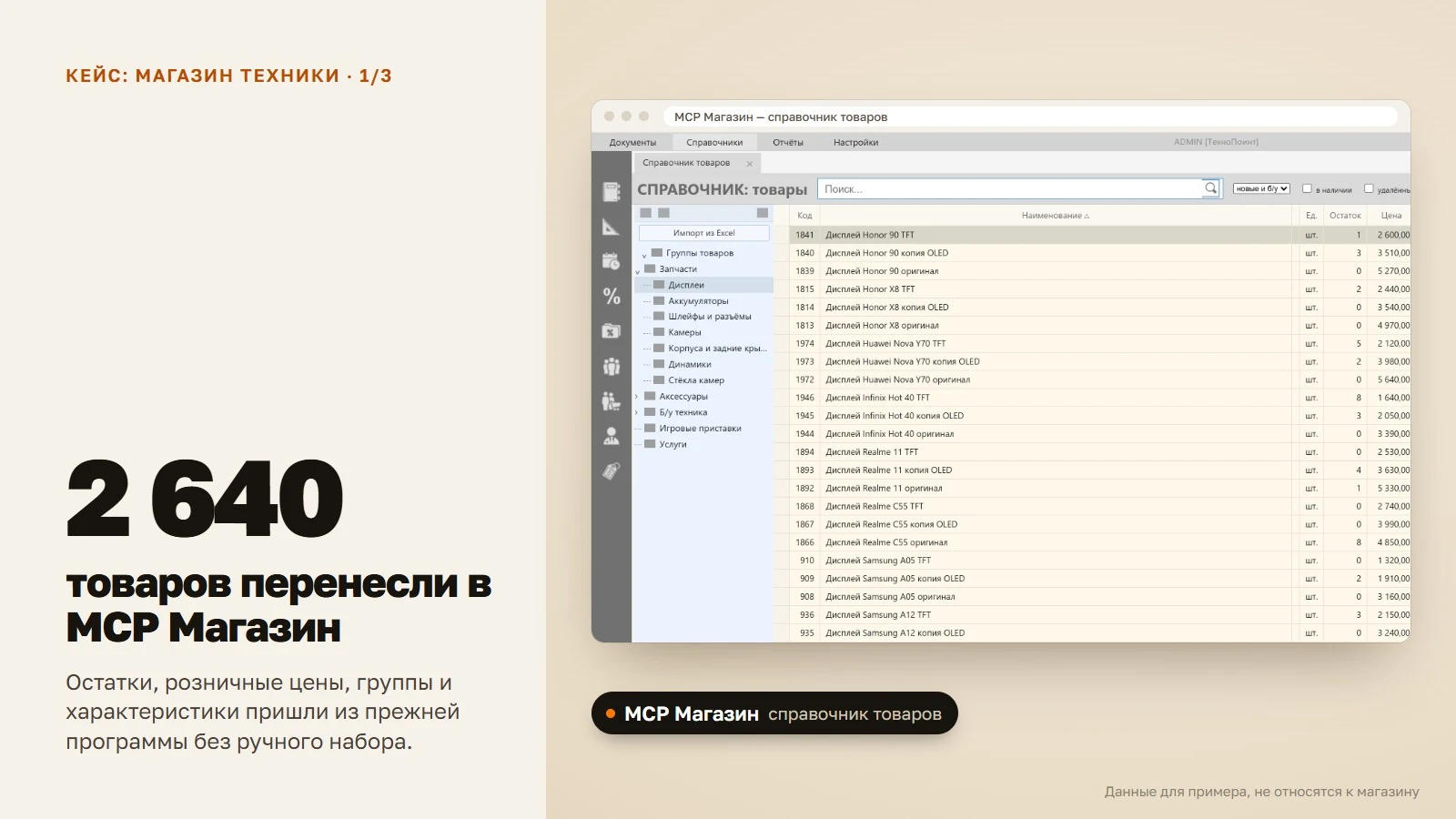Click the Импорт из Excel button

[x=703, y=233]
